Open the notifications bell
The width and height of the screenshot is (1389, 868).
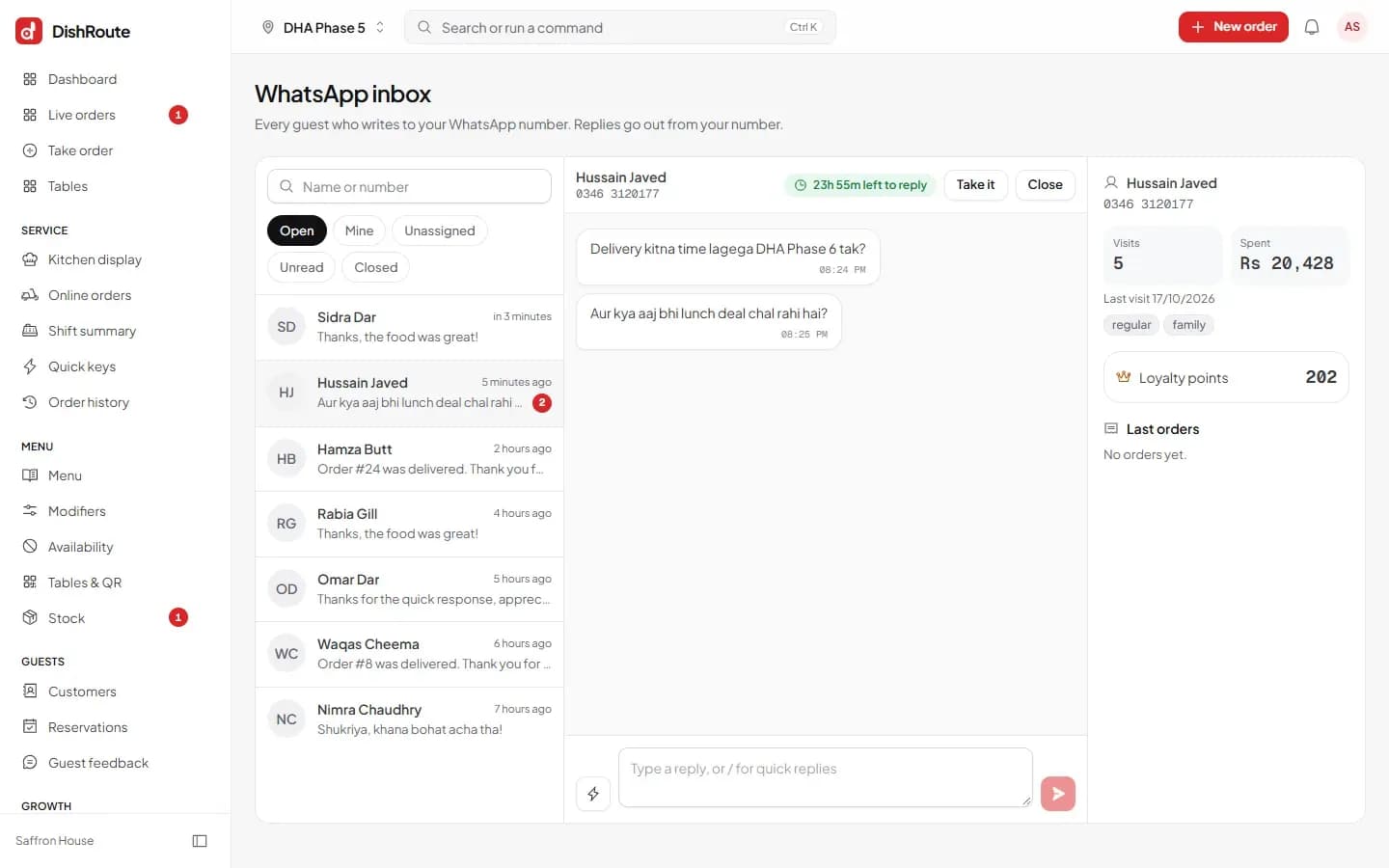[x=1312, y=27]
